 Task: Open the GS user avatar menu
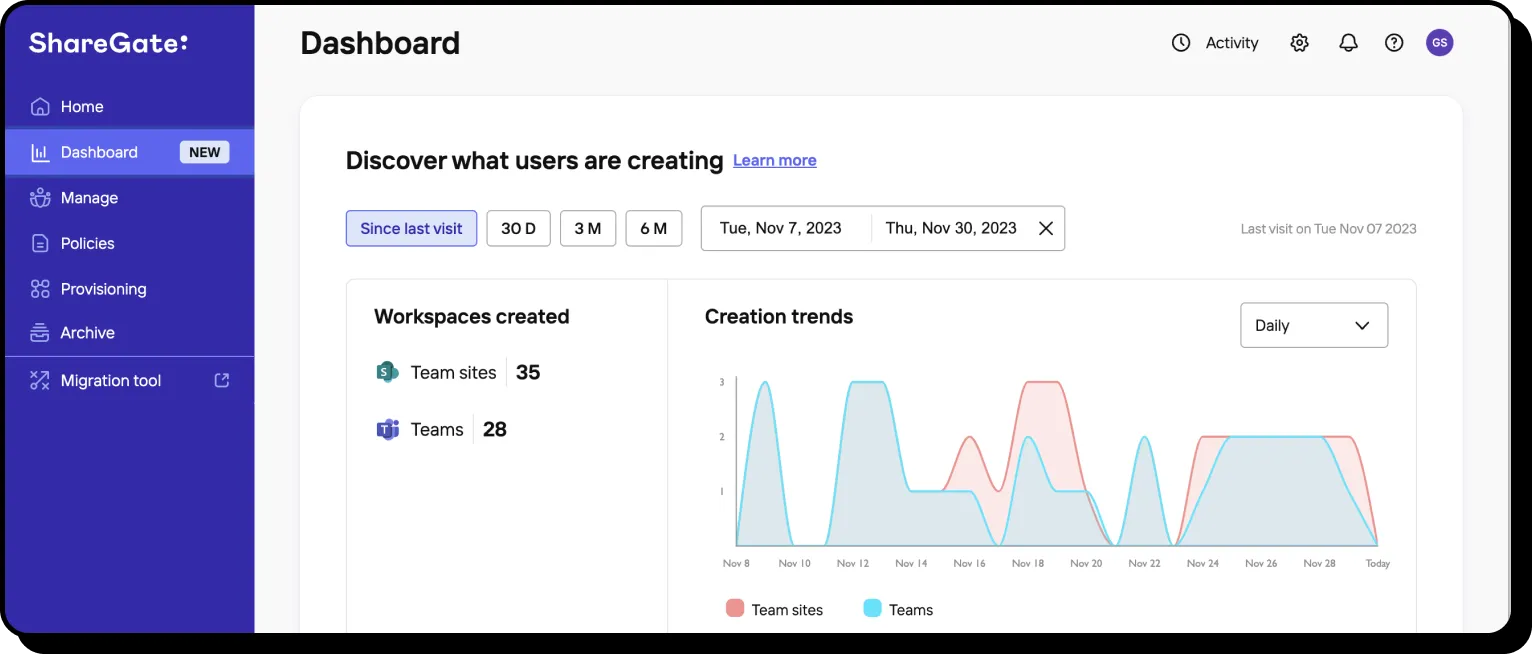(1439, 42)
